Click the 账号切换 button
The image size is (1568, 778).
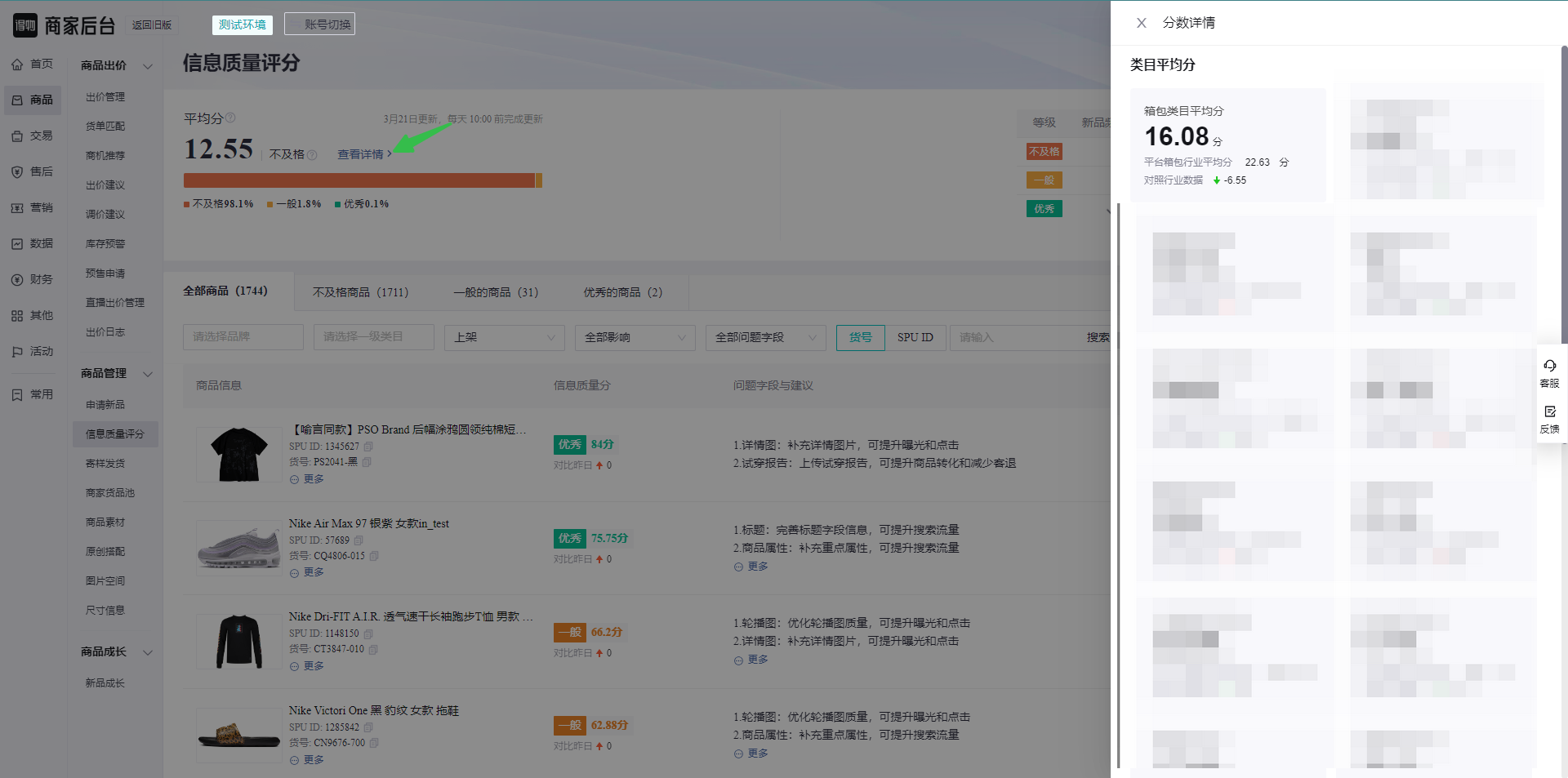(320, 24)
